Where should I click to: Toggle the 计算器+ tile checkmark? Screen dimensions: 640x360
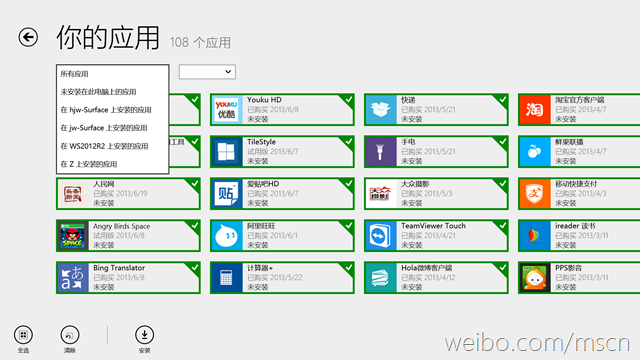(348, 268)
